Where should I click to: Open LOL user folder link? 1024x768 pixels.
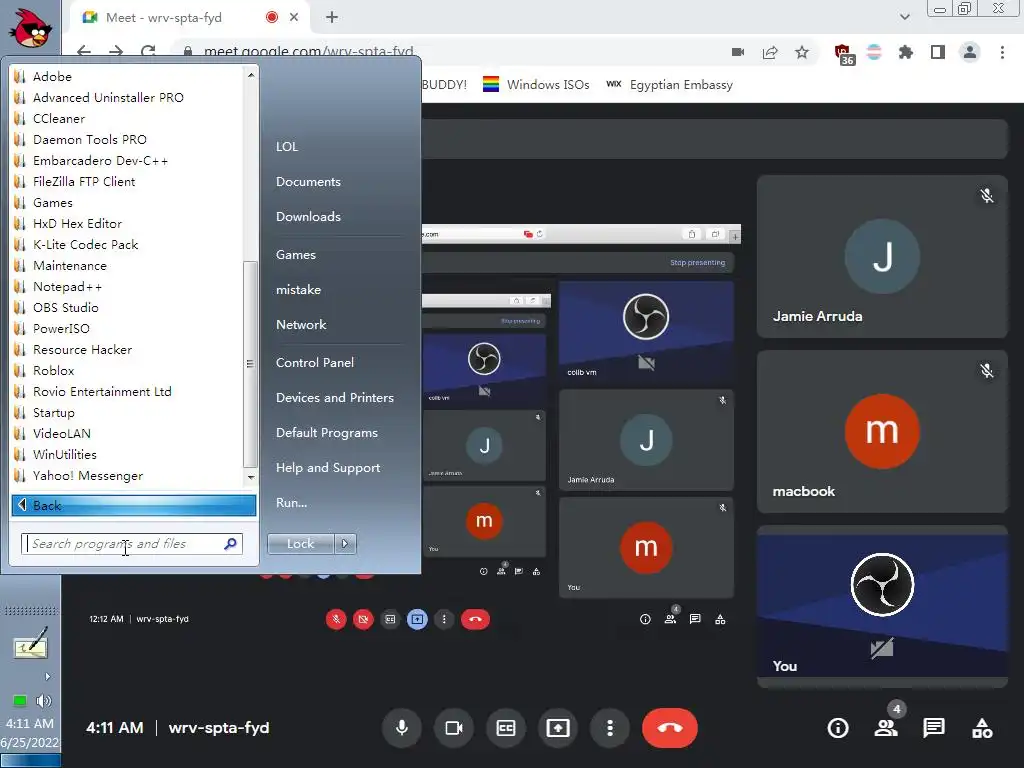287,146
